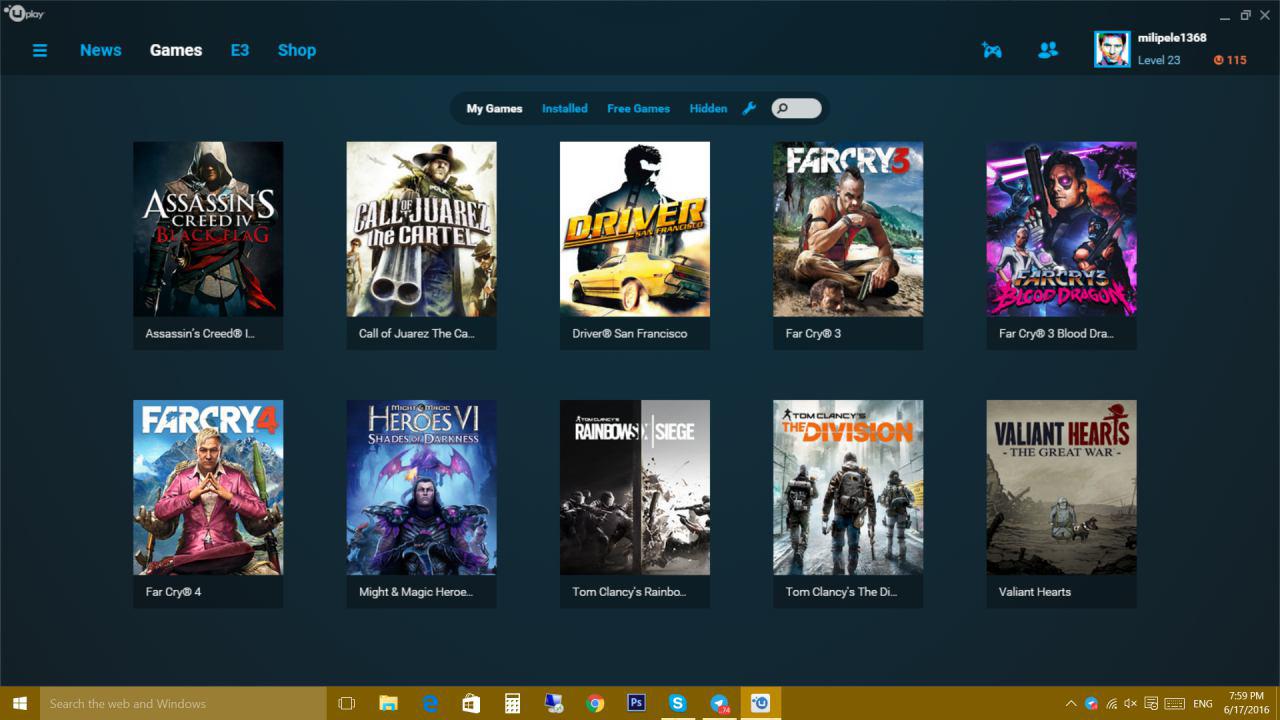Screen dimensions: 1280x720
Task: Click the 115 Uplay units balance
Action: [x=1230, y=60]
